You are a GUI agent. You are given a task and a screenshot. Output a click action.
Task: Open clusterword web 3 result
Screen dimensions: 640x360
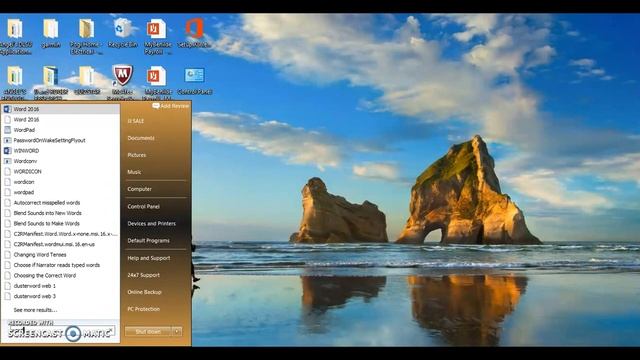coord(60,296)
